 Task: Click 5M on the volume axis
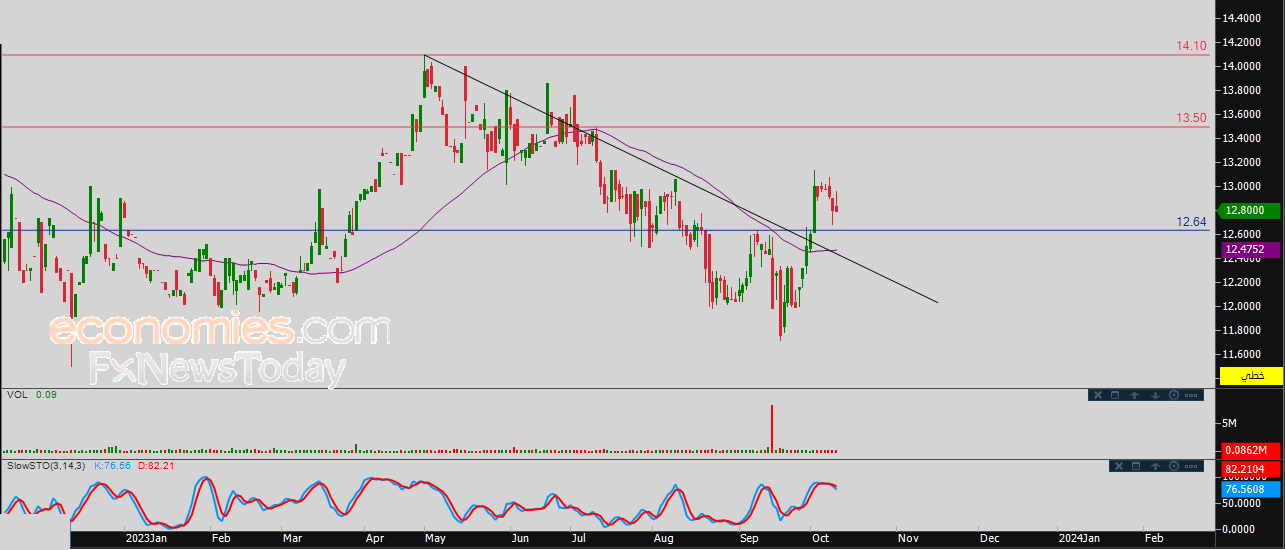pos(1229,423)
